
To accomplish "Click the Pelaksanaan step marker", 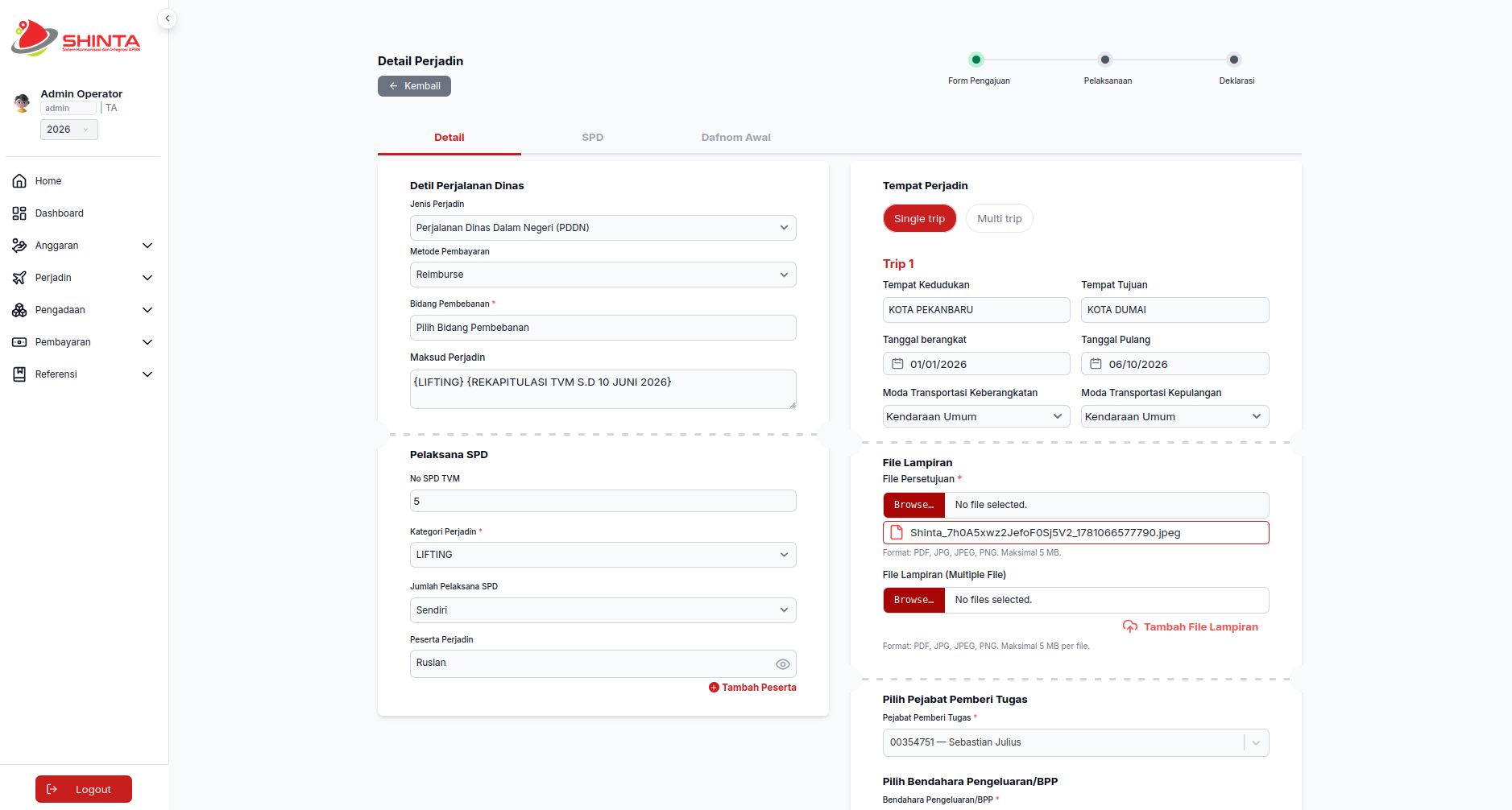I will 1105,60.
